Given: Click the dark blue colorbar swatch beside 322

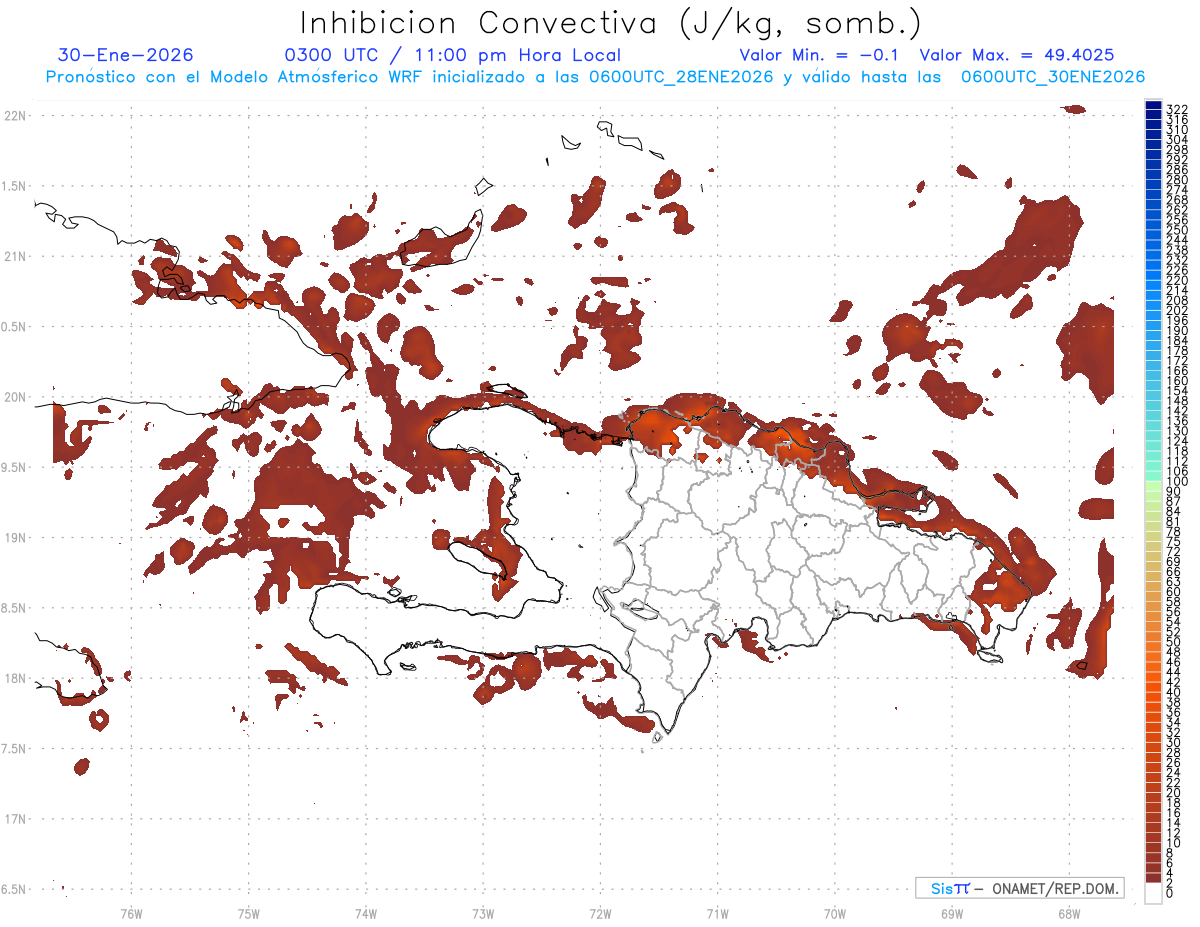Looking at the screenshot, I should tap(1153, 107).
